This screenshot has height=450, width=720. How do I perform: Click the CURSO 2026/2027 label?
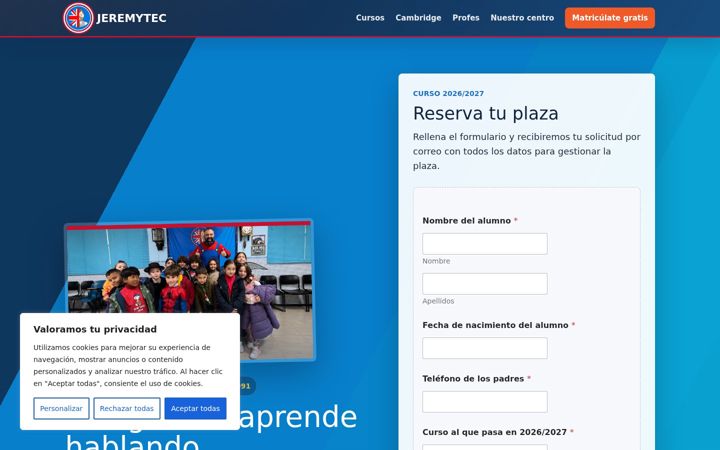click(x=448, y=94)
